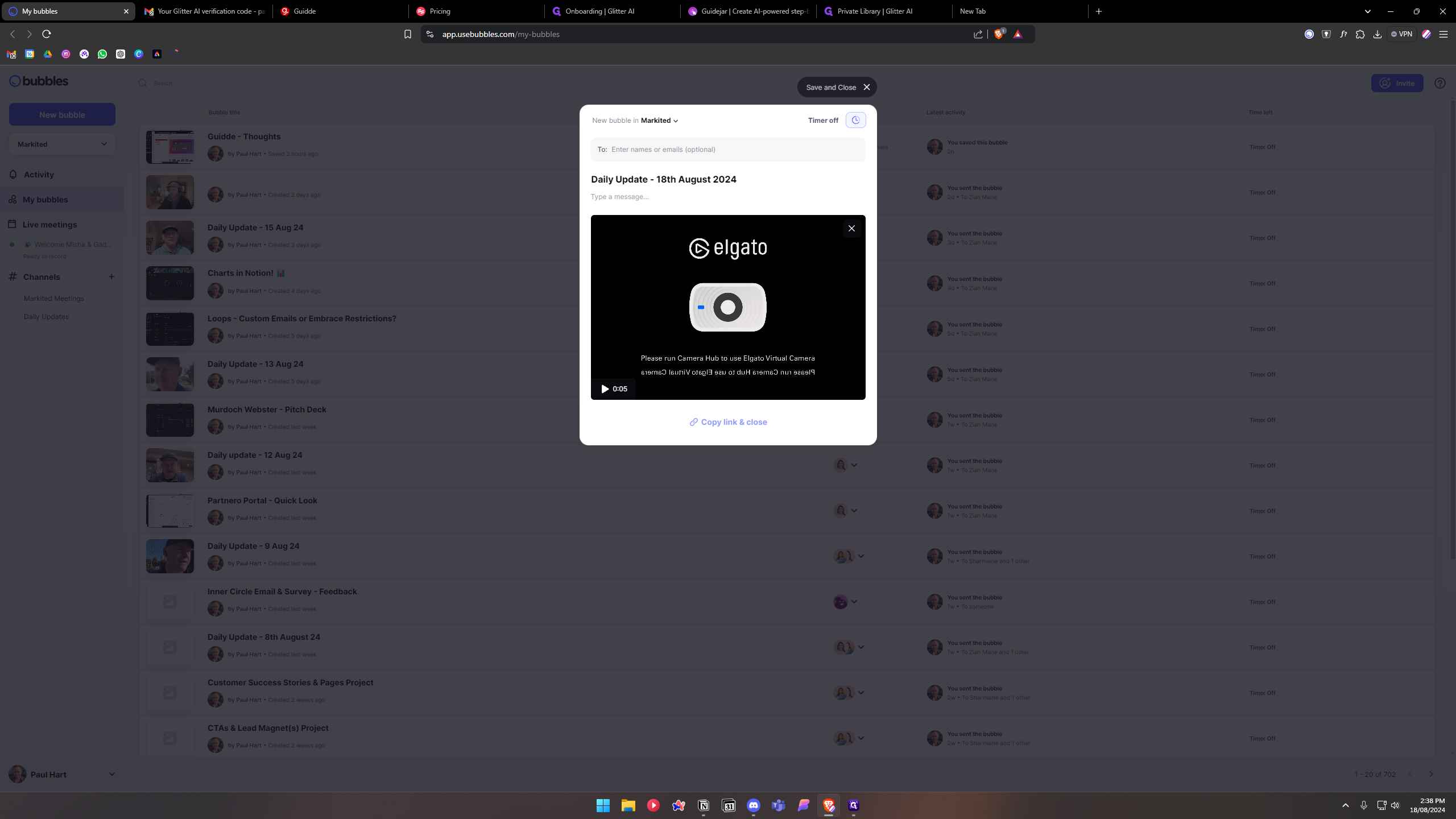Open the Markited sidebar workspace selector
This screenshot has width=1456, height=819.
62,144
